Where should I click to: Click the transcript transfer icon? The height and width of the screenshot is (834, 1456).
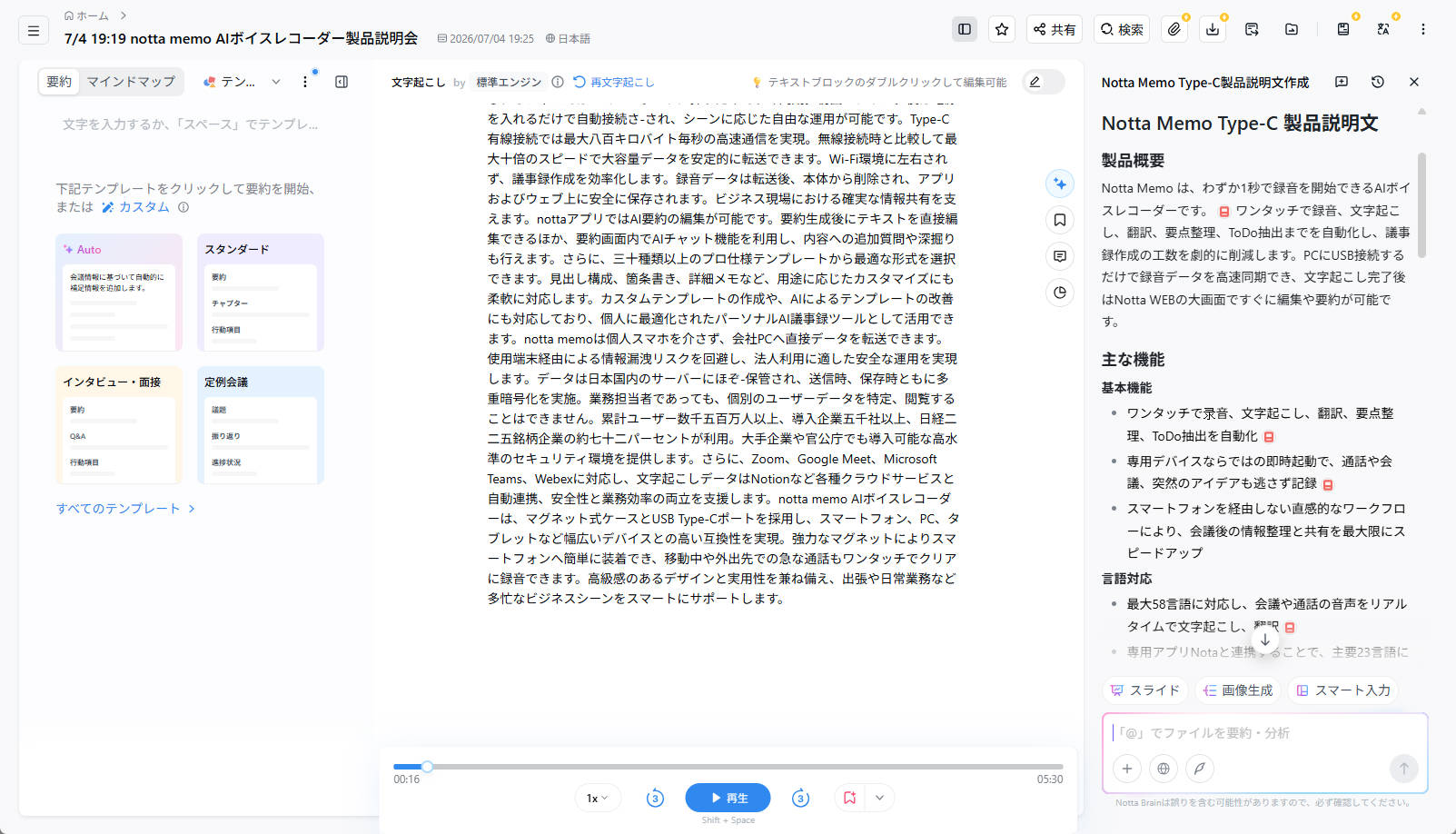[1252, 29]
